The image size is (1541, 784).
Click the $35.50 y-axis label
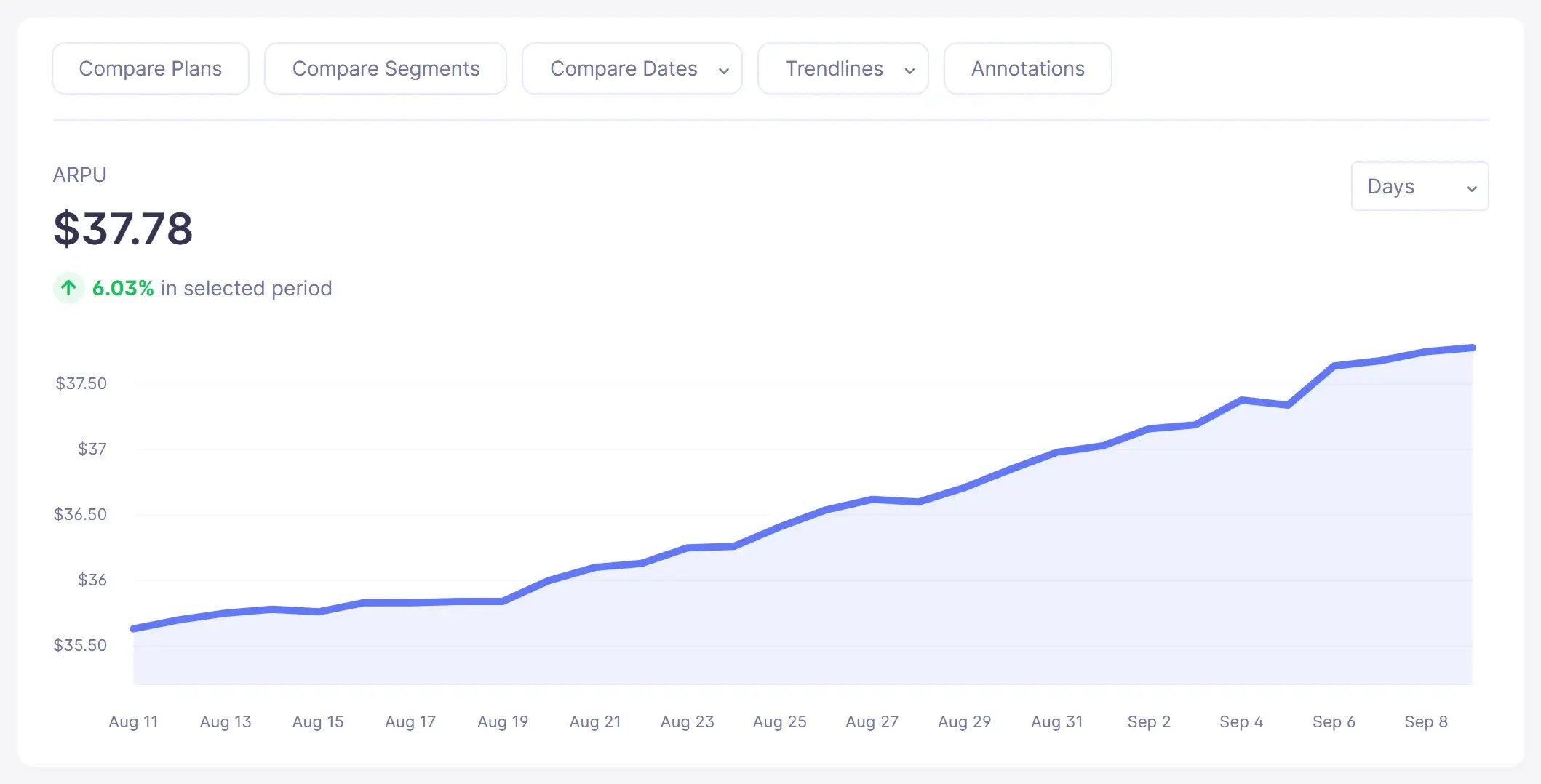(x=80, y=645)
